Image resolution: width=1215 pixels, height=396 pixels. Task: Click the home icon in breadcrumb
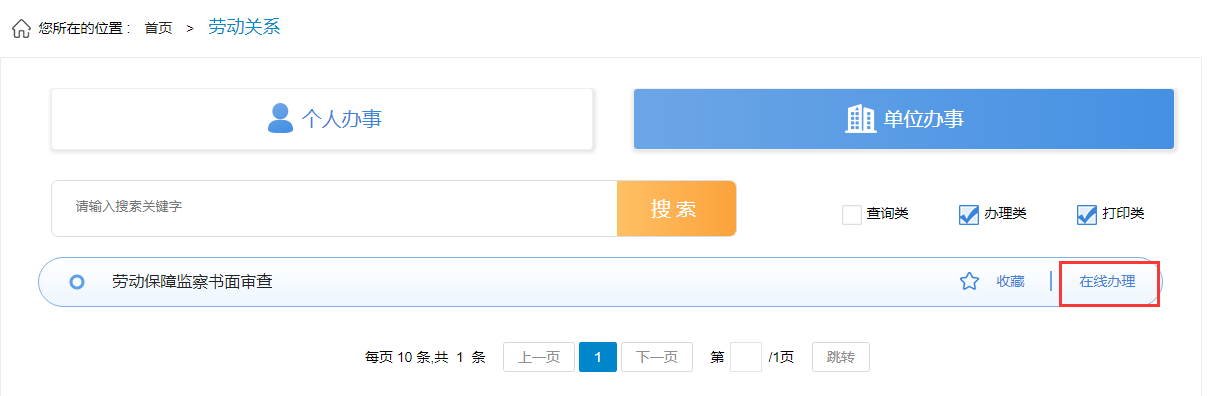click(21, 28)
